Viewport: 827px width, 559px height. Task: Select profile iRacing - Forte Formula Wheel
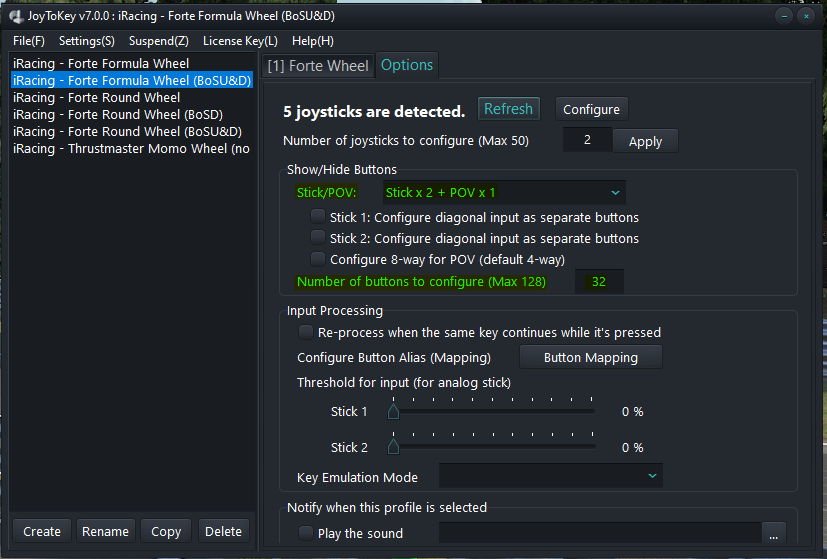[x=132, y=63]
